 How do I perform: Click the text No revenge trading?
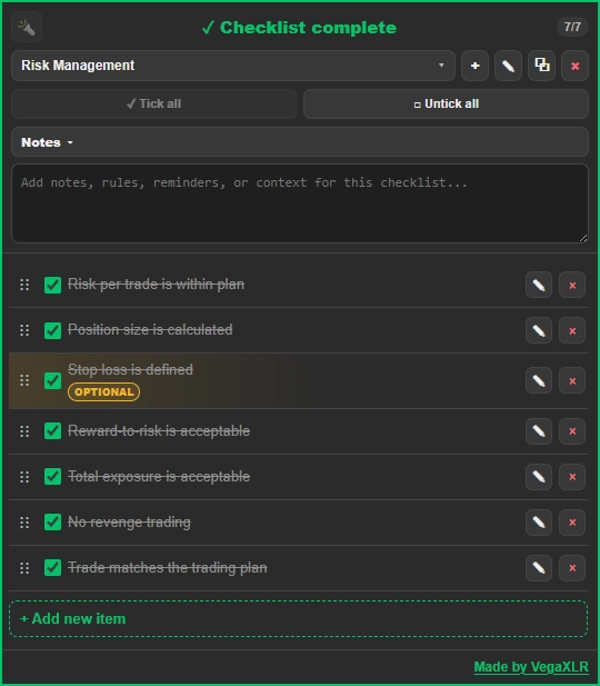pos(129,522)
